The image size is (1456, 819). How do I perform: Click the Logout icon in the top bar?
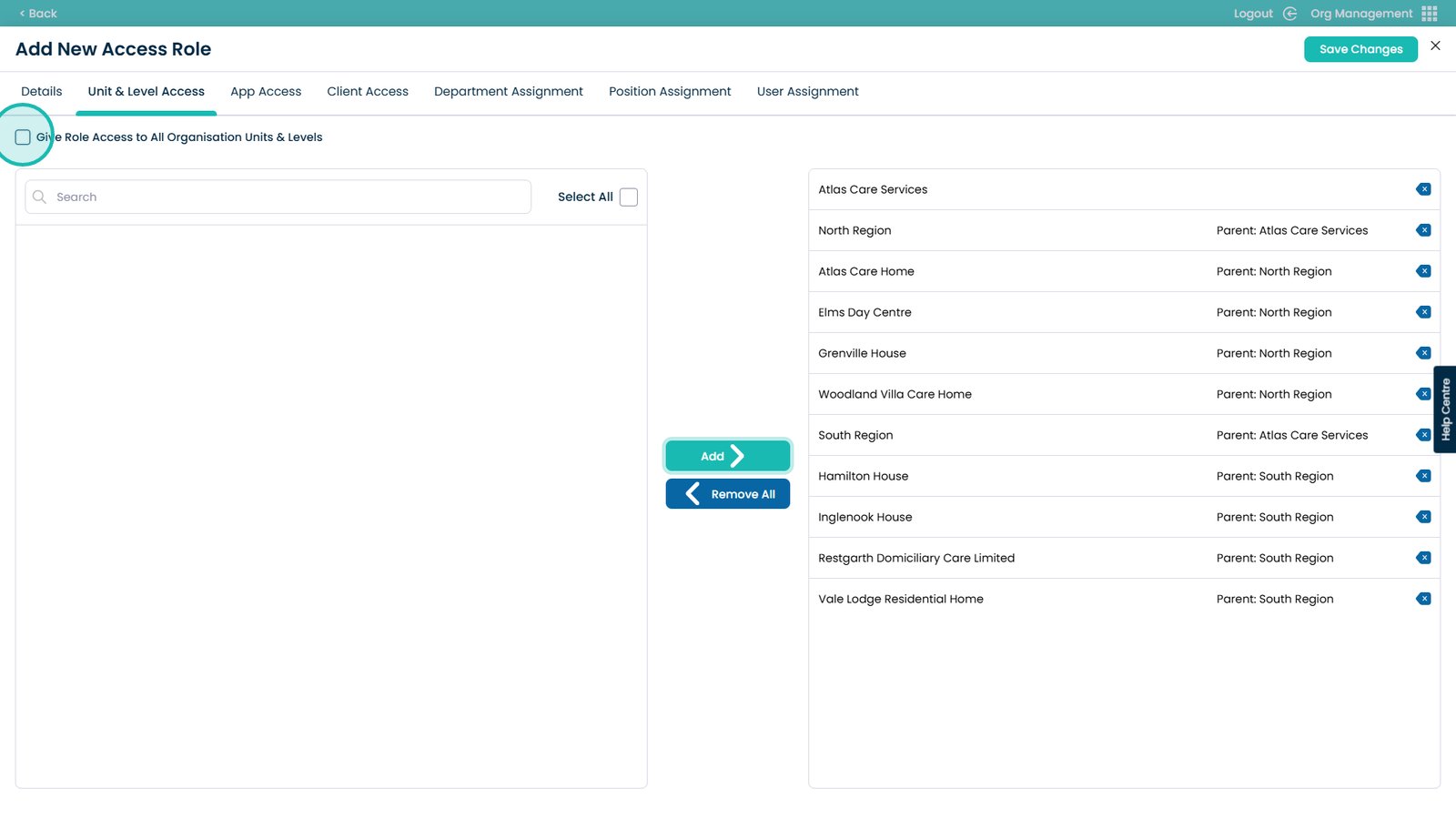coord(1289,14)
